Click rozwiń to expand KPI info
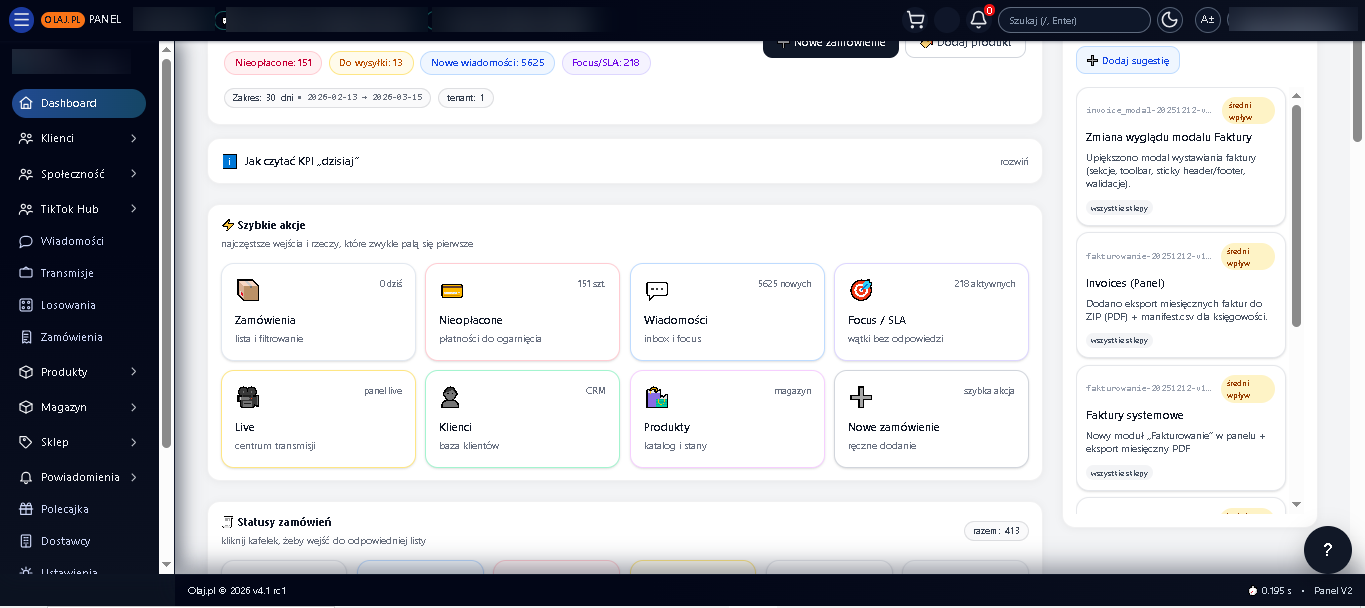This screenshot has width=1365, height=608. [1013, 161]
